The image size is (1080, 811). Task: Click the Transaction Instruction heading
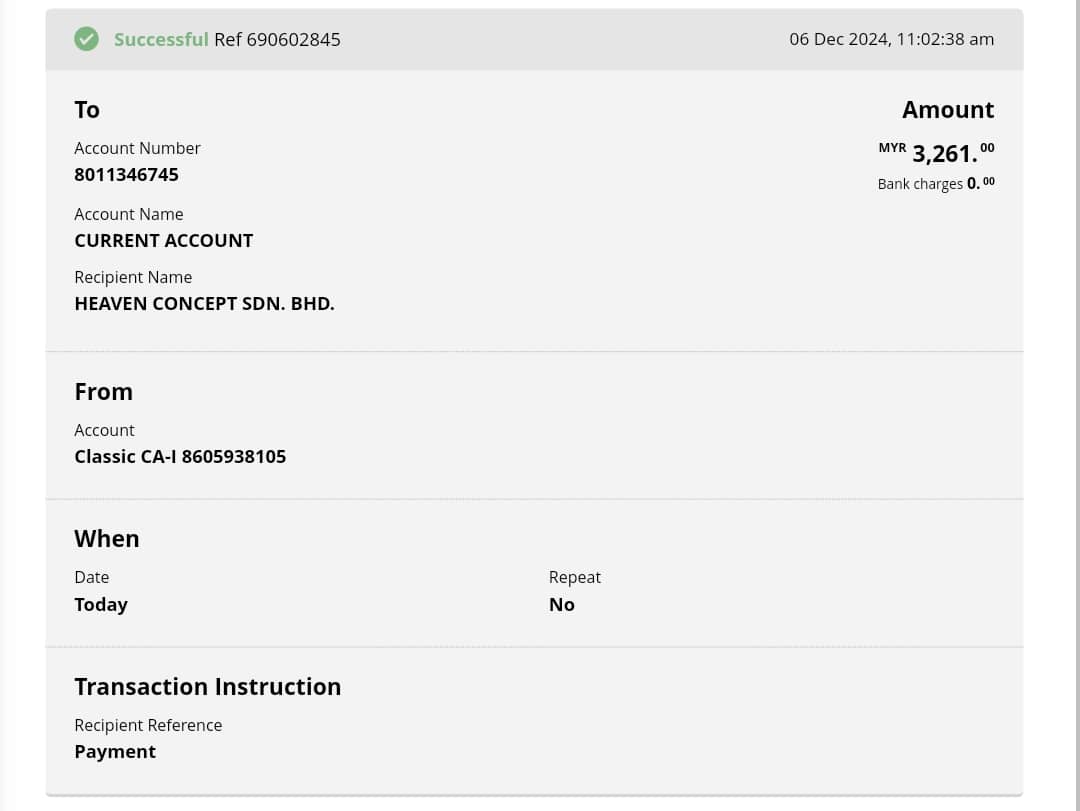tap(207, 686)
